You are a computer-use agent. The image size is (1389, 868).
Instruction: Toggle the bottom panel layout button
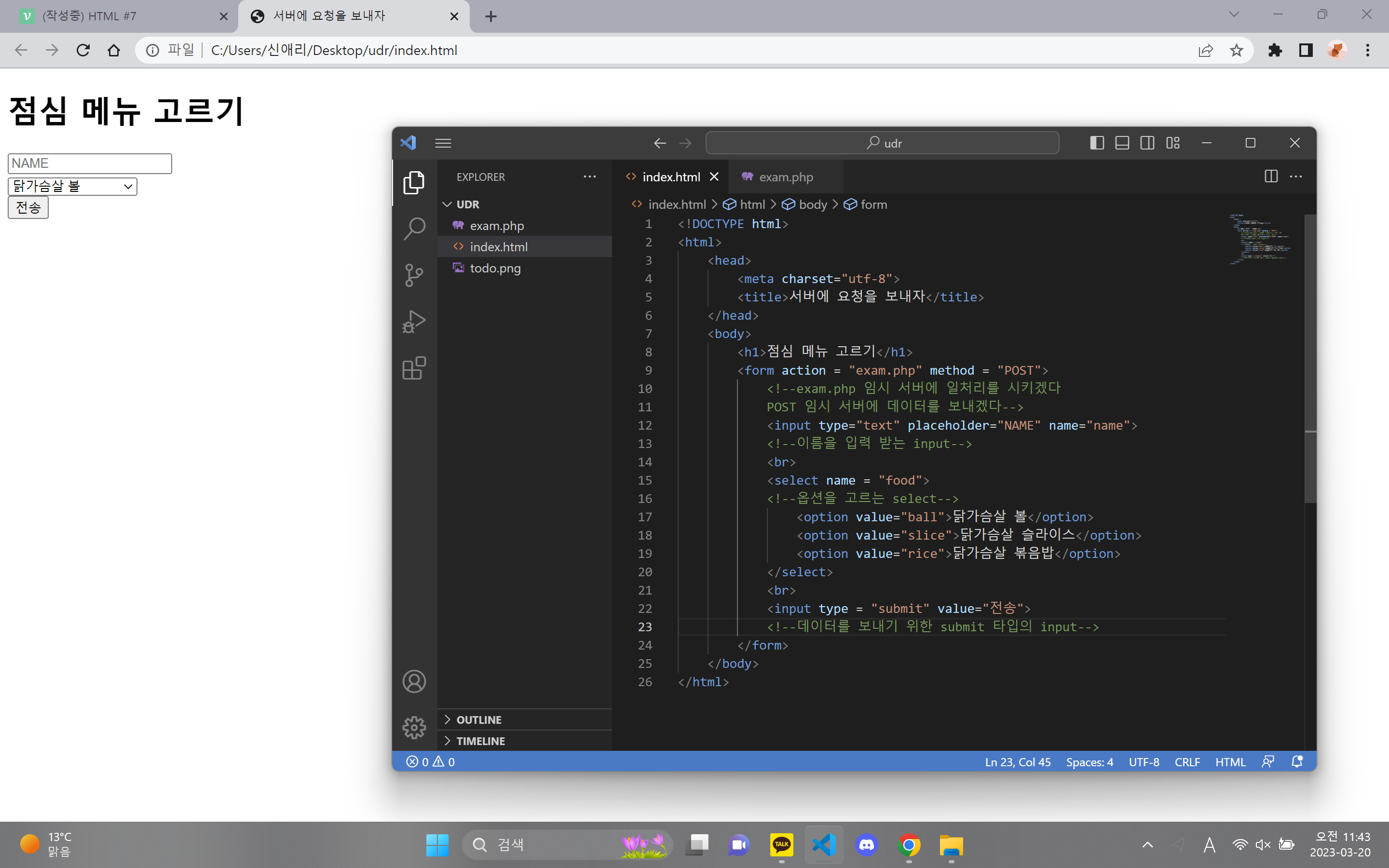click(x=1121, y=143)
